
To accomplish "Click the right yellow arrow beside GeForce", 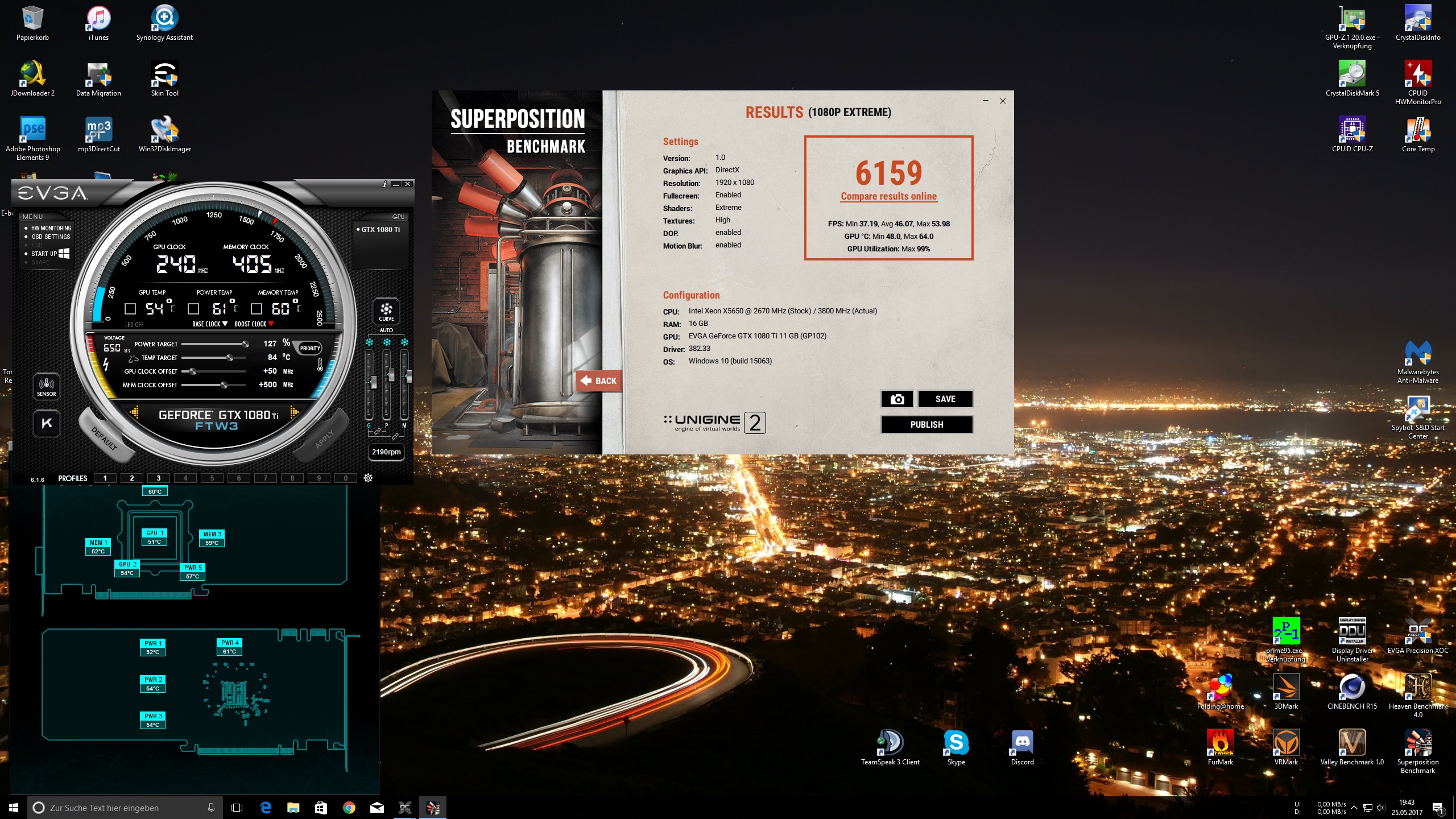I will (x=294, y=412).
